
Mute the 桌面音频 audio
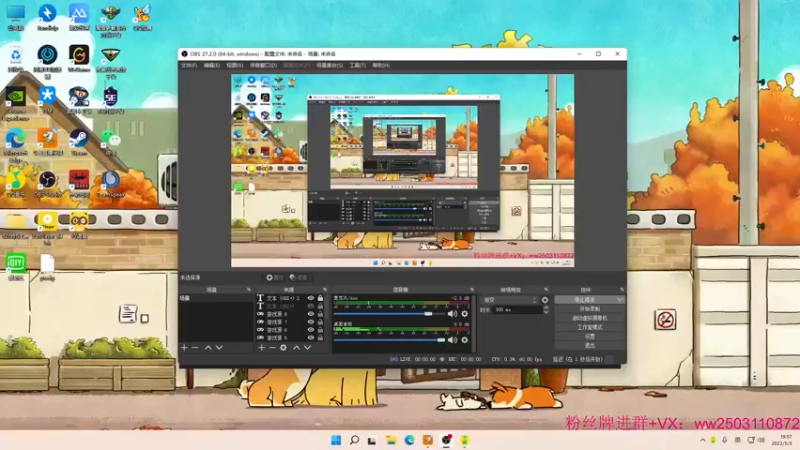pyautogui.click(x=452, y=340)
